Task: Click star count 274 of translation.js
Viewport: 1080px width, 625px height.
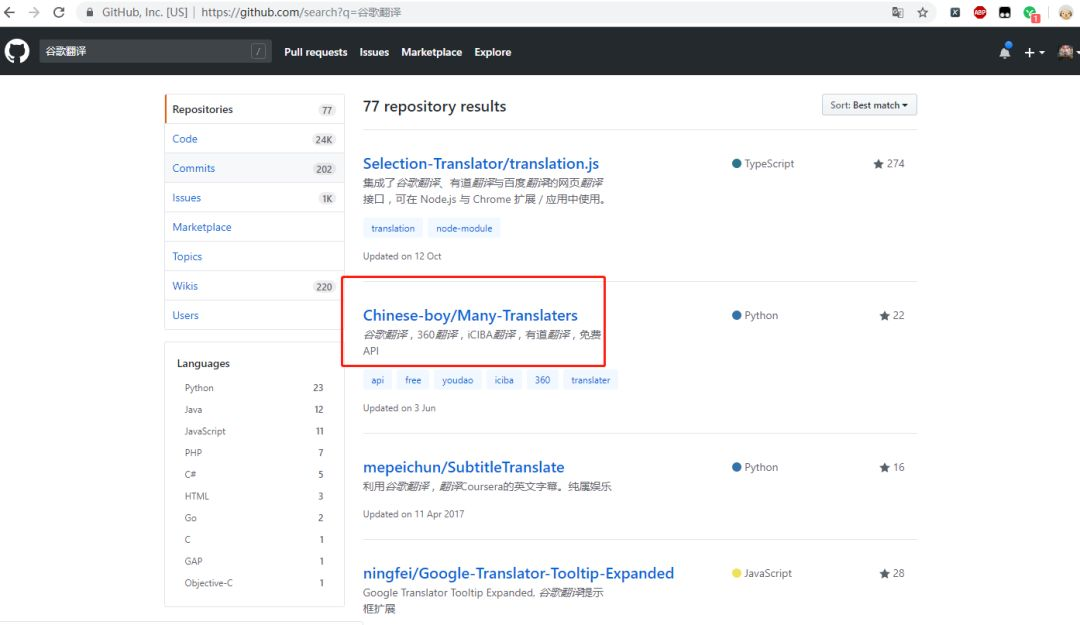Action: [889, 163]
